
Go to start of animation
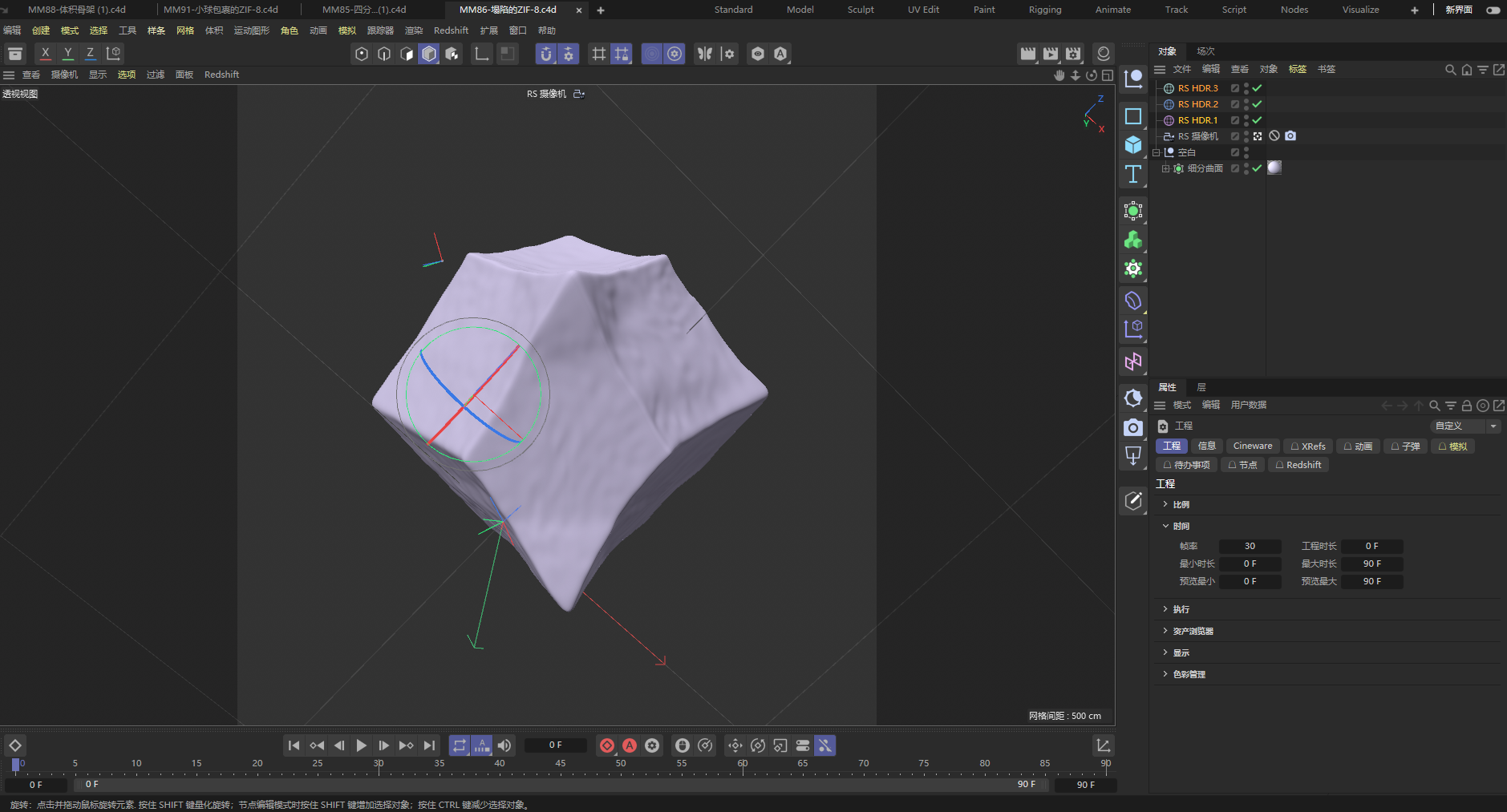point(294,745)
